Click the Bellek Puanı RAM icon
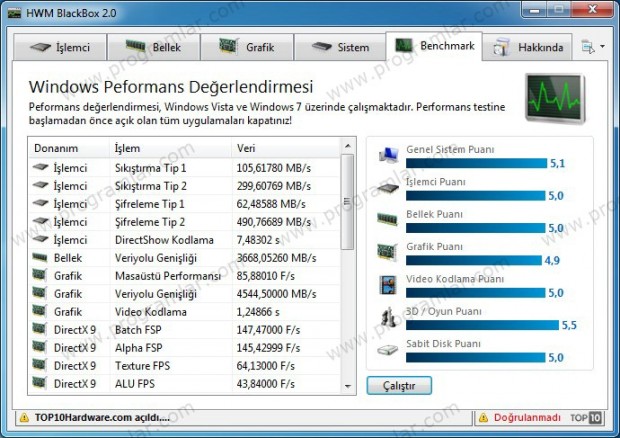 388,219
